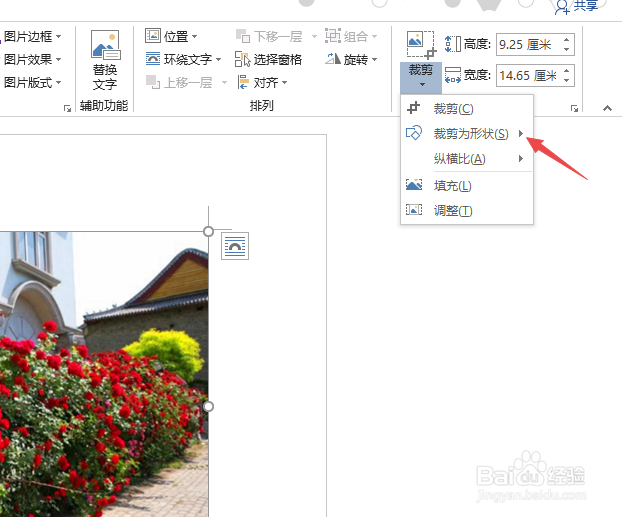622x517 pixels.
Task: Click the 组合 group icon
Action: point(333,36)
